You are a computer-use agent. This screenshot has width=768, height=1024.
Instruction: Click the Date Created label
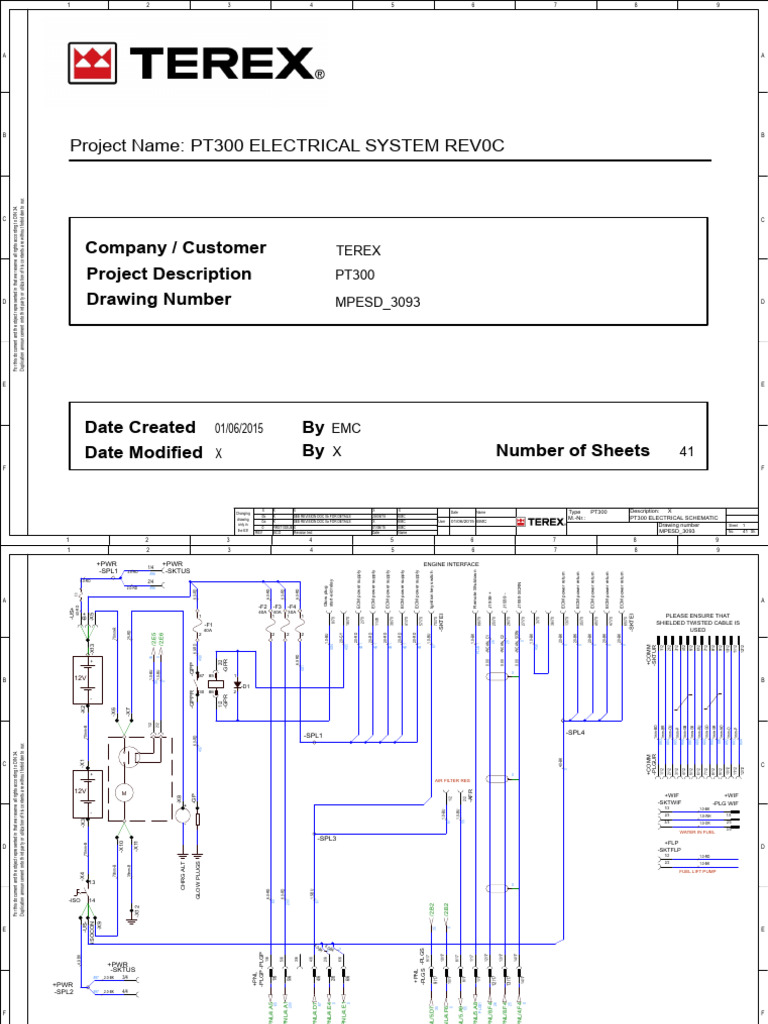click(x=140, y=427)
